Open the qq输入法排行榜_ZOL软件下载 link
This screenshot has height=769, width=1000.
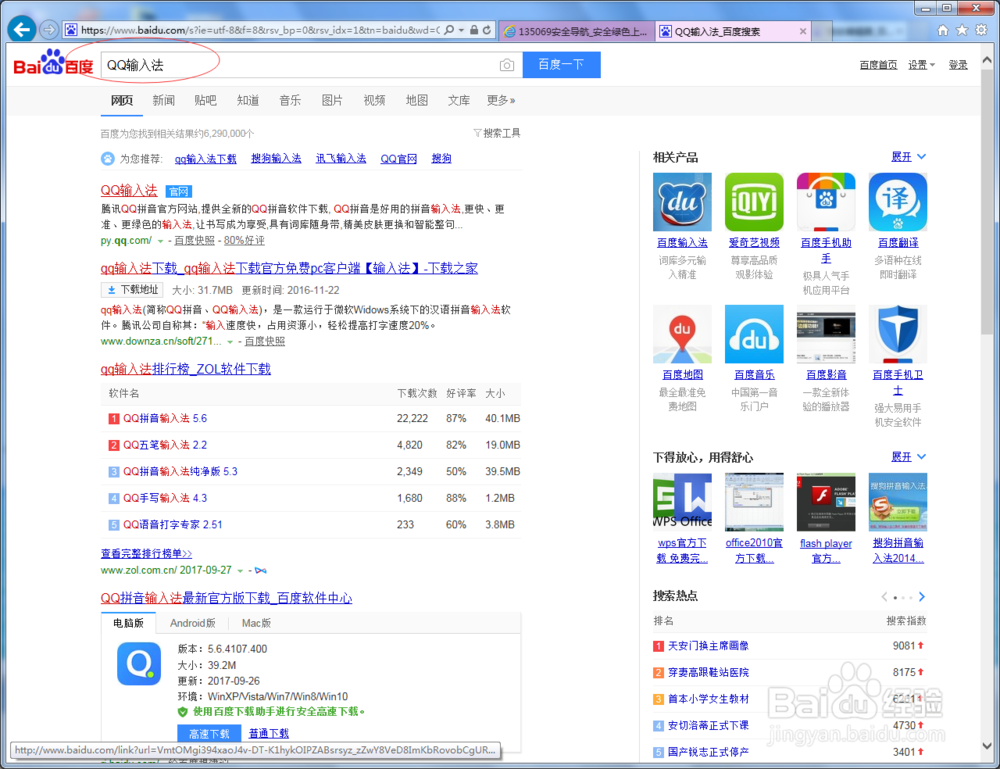(x=186, y=369)
